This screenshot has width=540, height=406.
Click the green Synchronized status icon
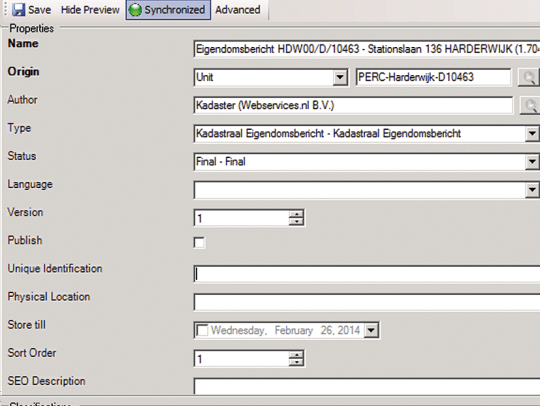click(135, 10)
